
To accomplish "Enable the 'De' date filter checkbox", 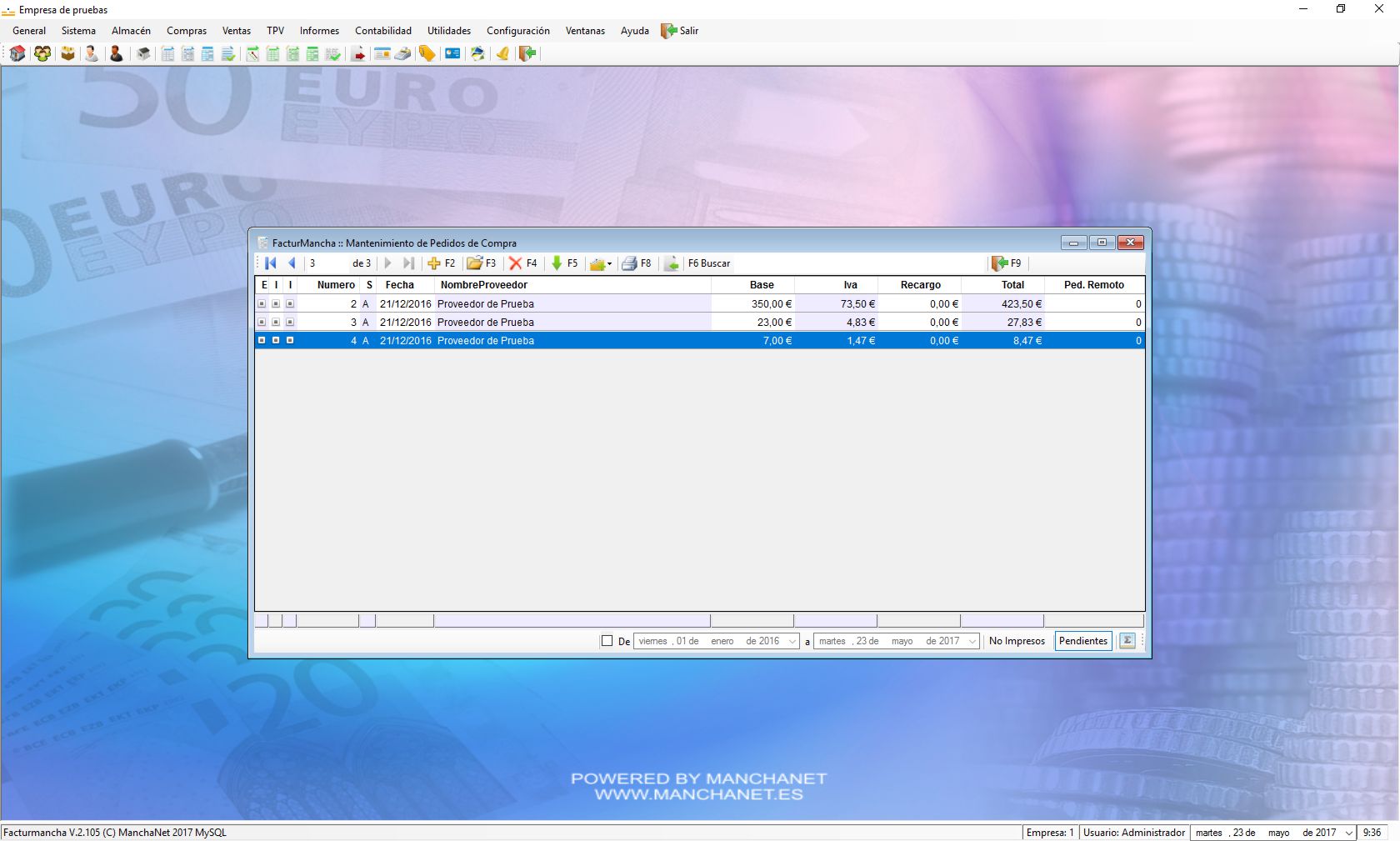I will click(x=607, y=641).
